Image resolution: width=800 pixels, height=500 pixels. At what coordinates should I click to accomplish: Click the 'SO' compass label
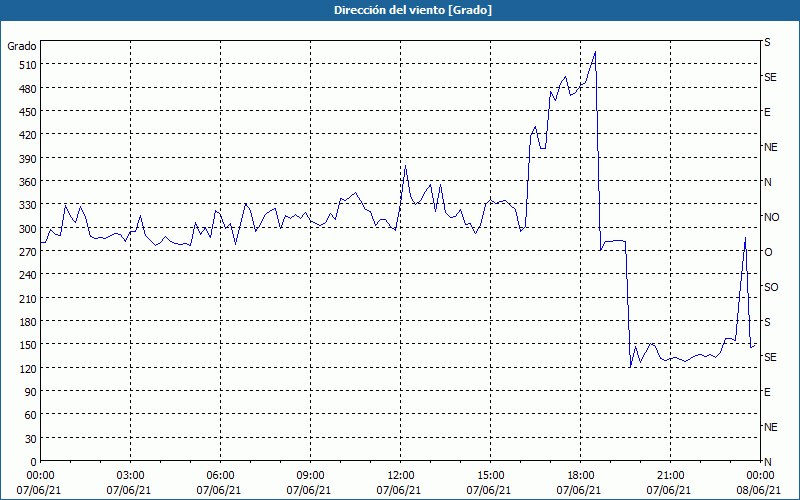tap(771, 287)
